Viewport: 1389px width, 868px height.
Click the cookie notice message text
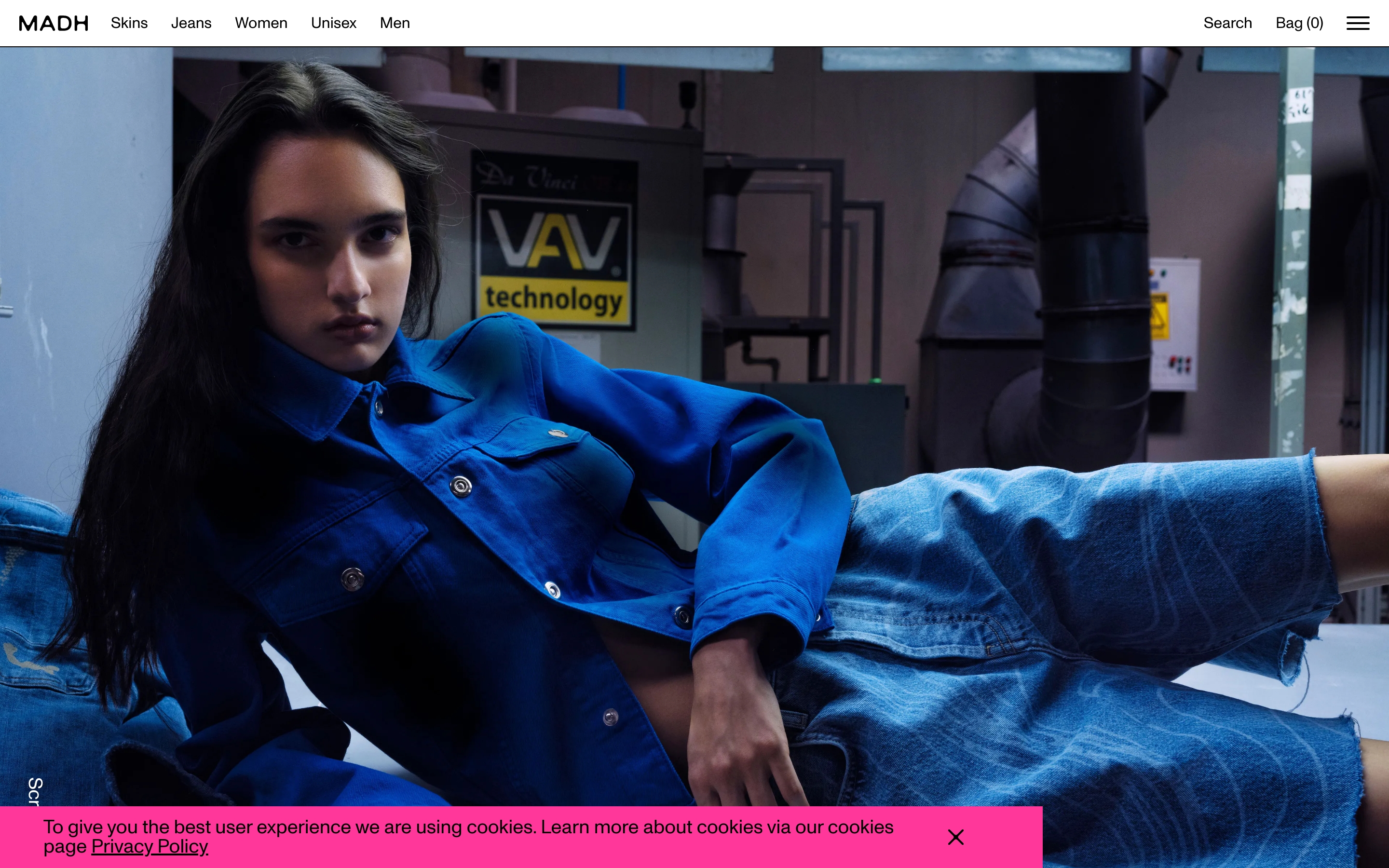468,827
